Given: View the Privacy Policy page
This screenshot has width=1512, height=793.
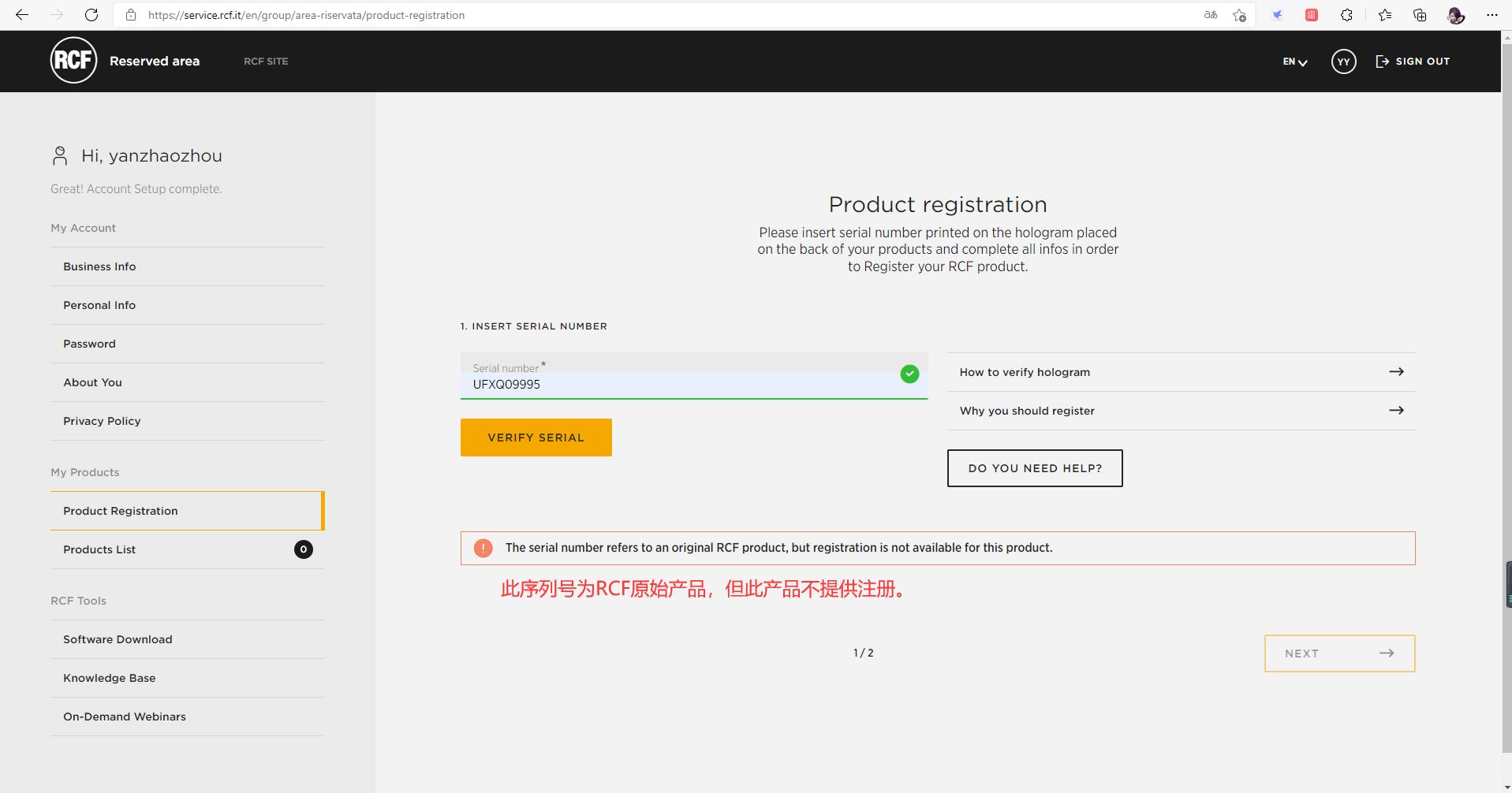Looking at the screenshot, I should tap(188, 421).
